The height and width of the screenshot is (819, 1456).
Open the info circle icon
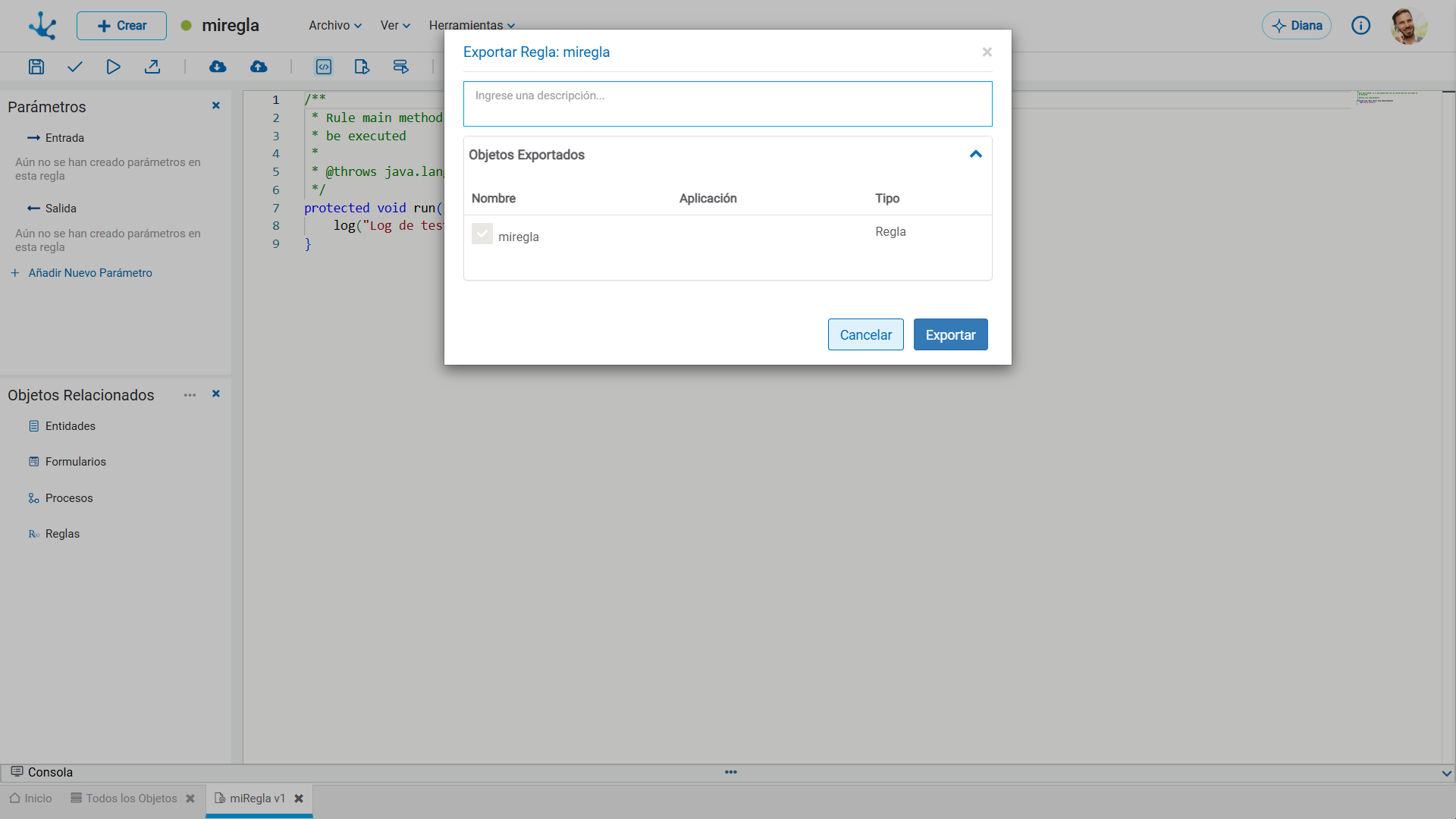(1361, 26)
